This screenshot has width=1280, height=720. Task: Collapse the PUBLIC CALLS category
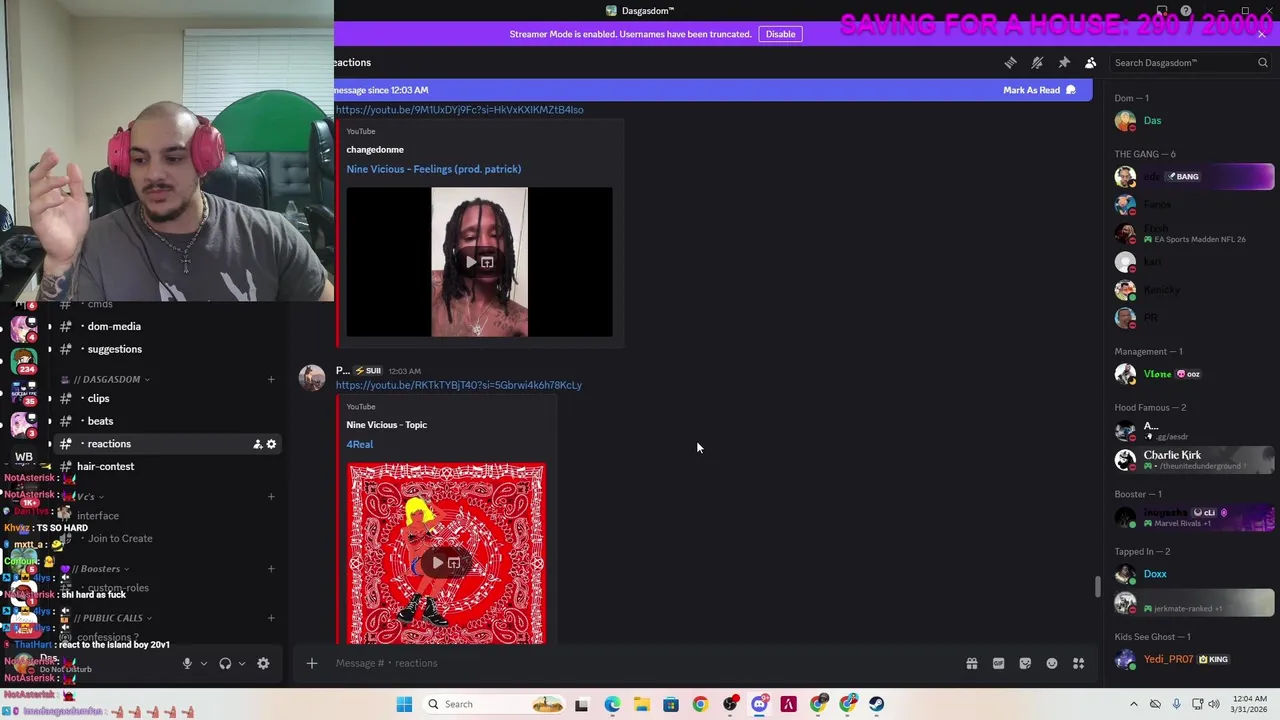[x=112, y=618]
